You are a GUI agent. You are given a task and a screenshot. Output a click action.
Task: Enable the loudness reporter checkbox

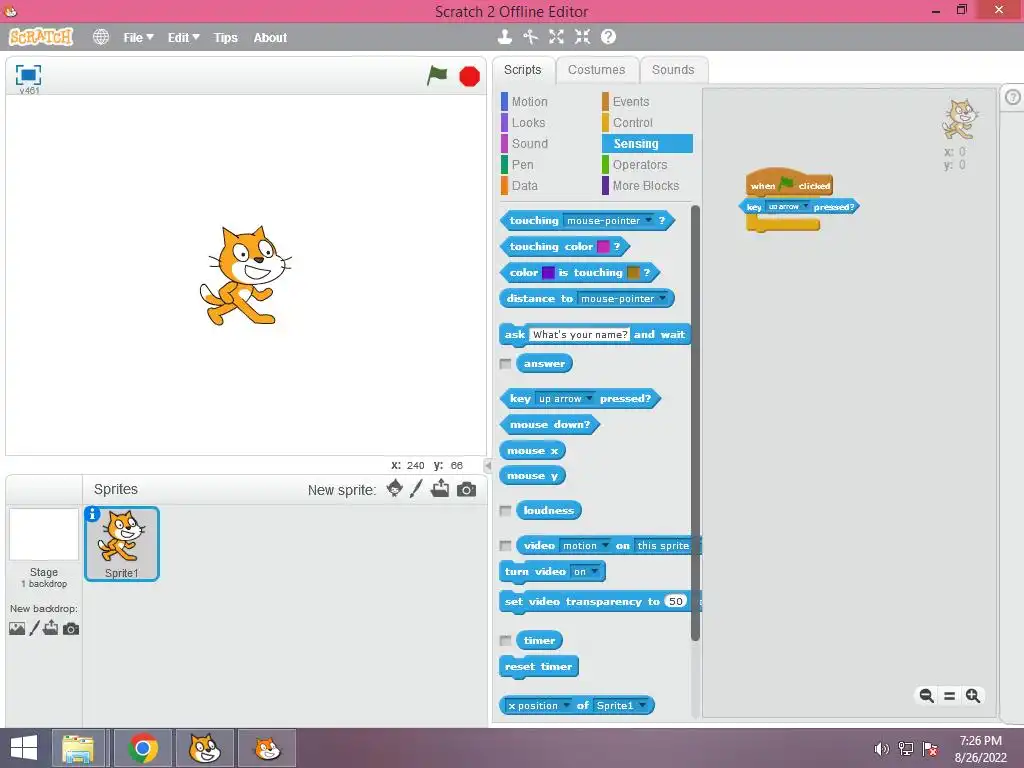click(x=505, y=511)
